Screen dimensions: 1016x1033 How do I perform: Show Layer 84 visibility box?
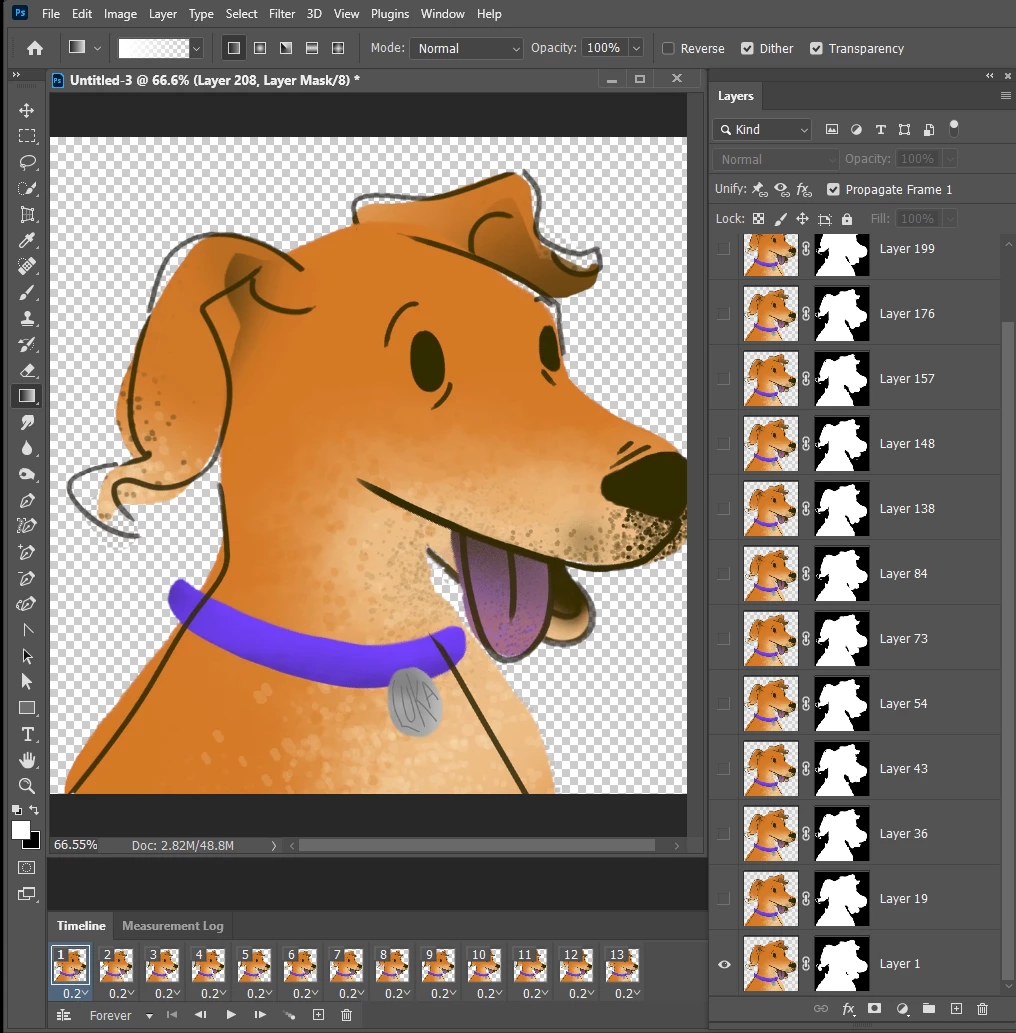click(x=723, y=574)
